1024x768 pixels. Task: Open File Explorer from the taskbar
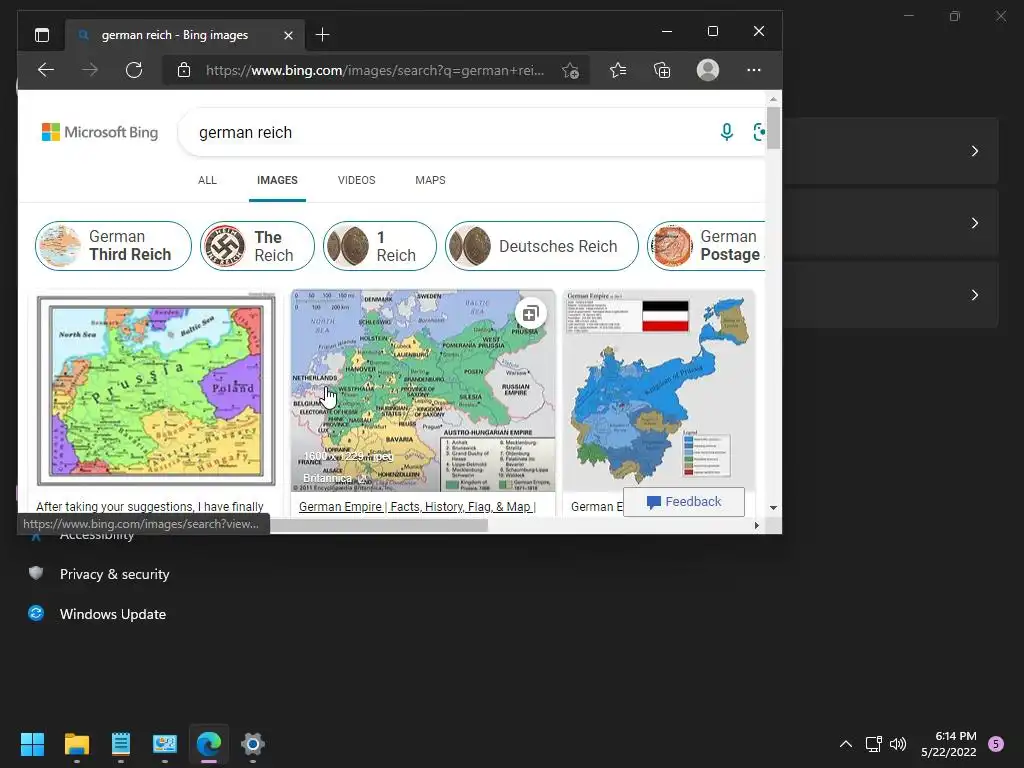pos(76,744)
